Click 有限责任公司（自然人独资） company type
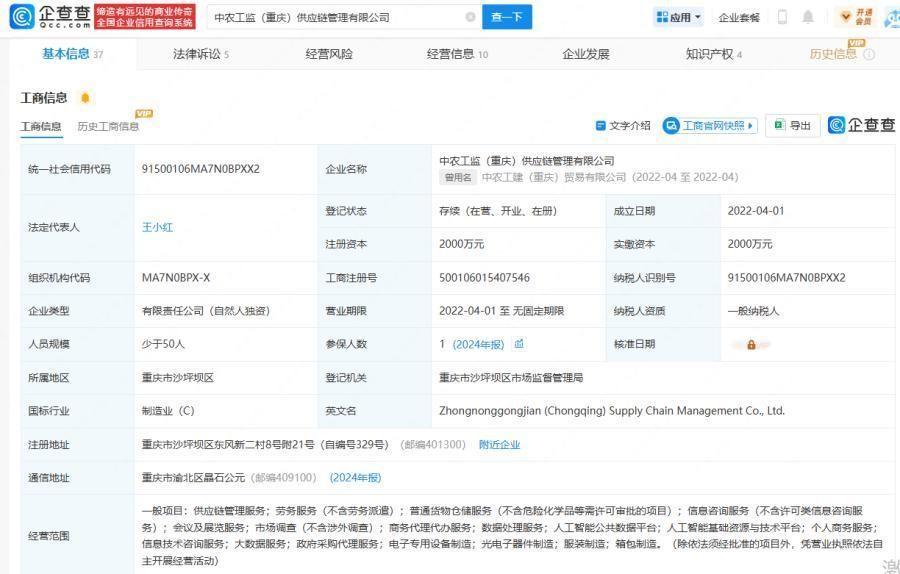 coord(206,311)
